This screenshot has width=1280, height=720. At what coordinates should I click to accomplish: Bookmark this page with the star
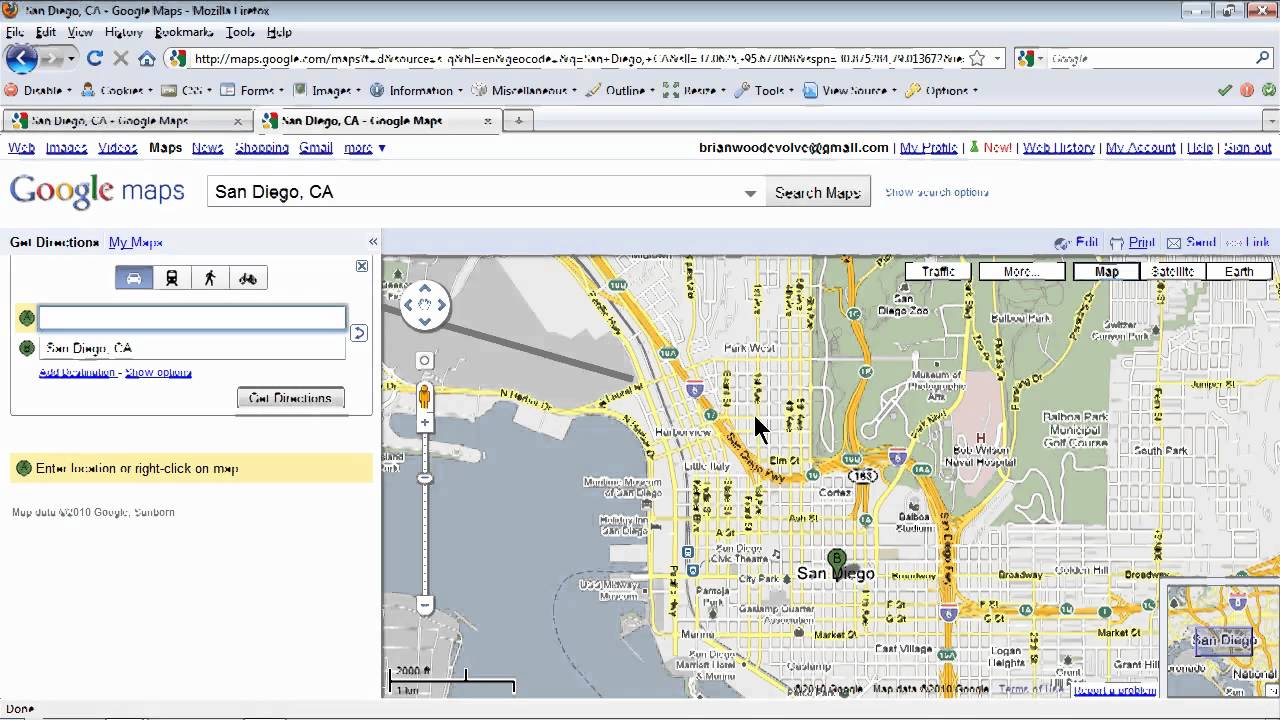click(977, 59)
